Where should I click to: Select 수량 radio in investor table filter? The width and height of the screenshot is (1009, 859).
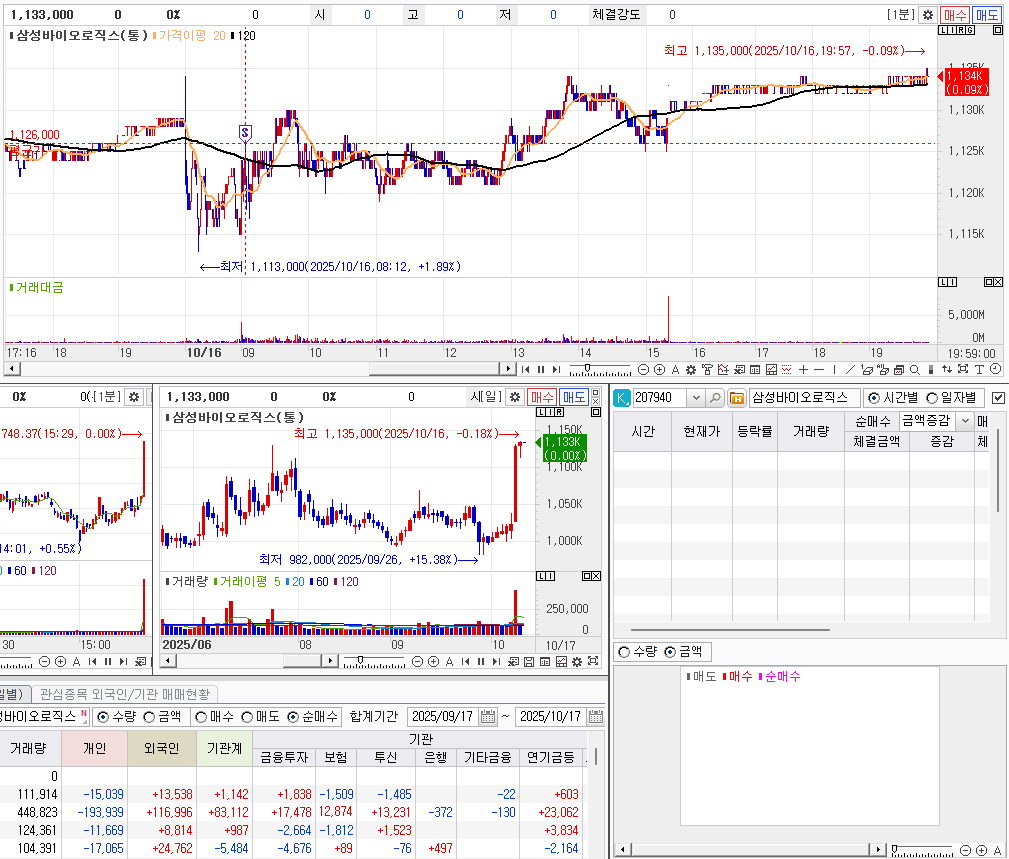[102, 716]
